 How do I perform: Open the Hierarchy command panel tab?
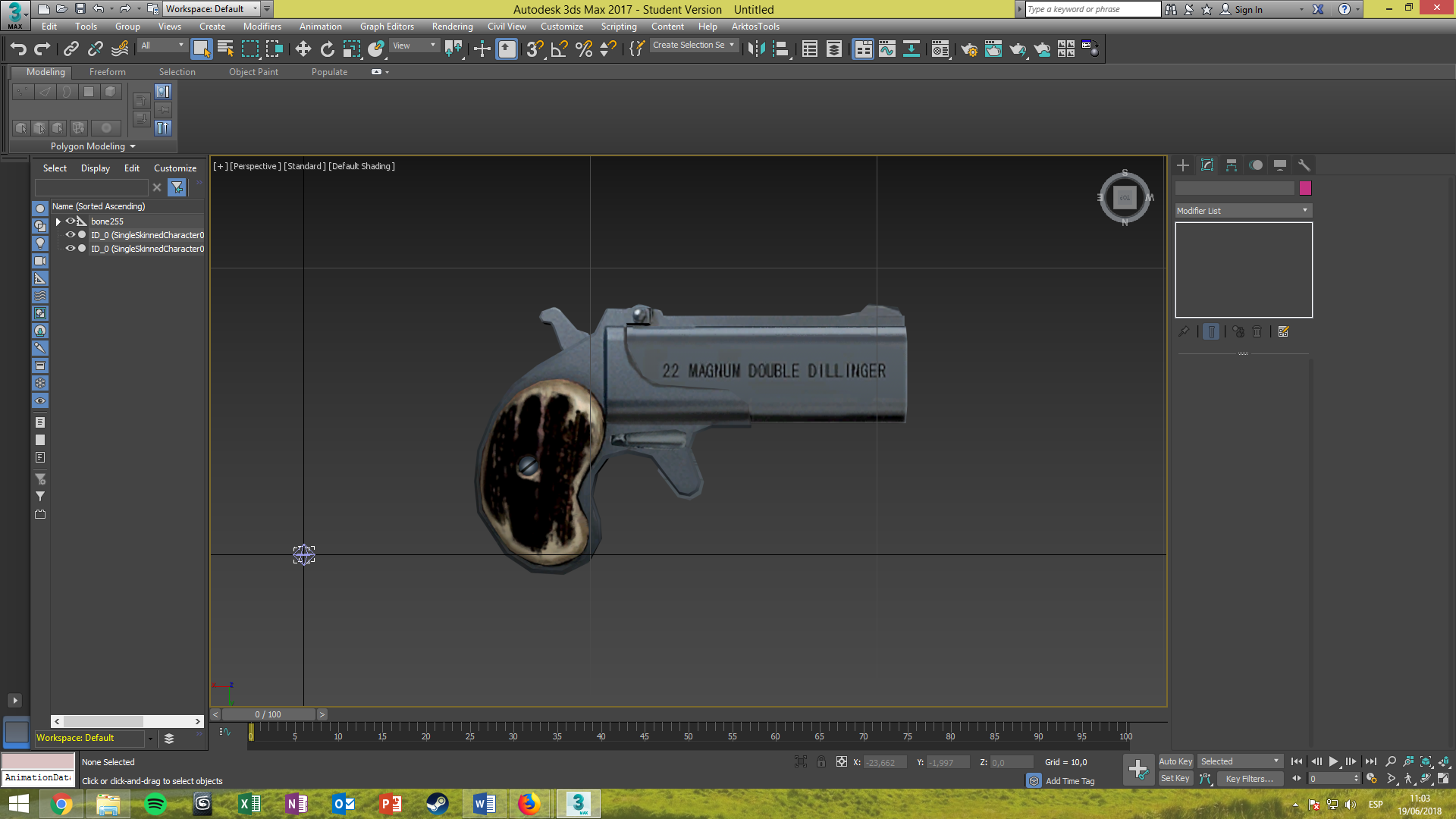pos(1232,165)
